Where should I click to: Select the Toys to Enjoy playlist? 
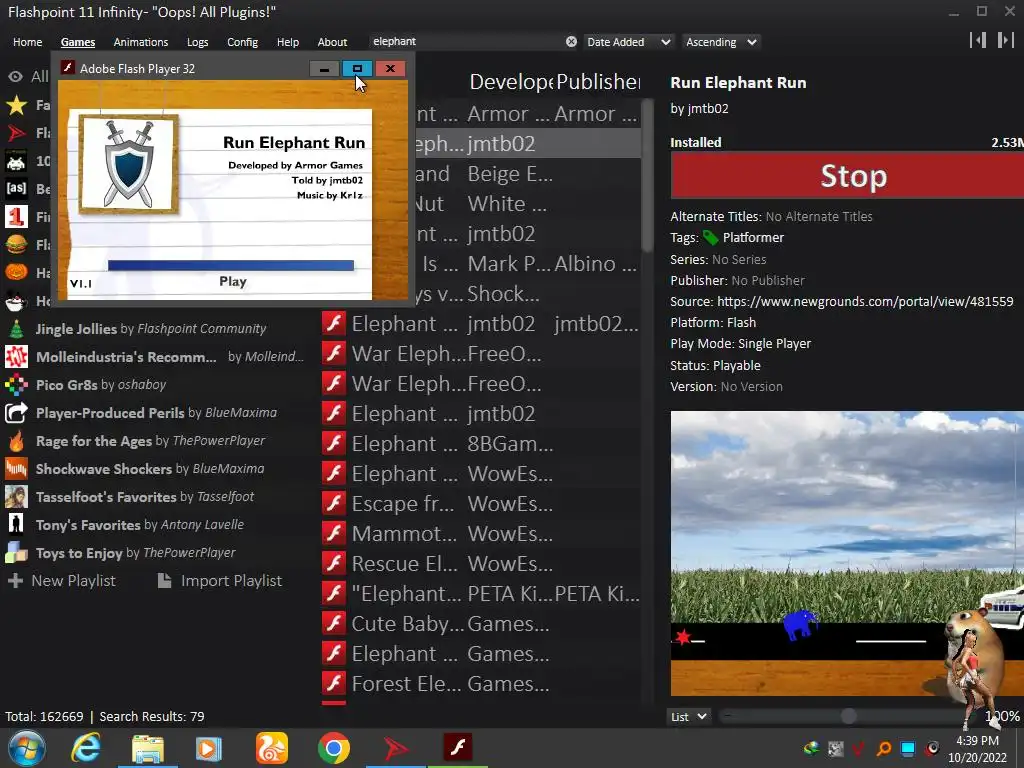(x=153, y=553)
